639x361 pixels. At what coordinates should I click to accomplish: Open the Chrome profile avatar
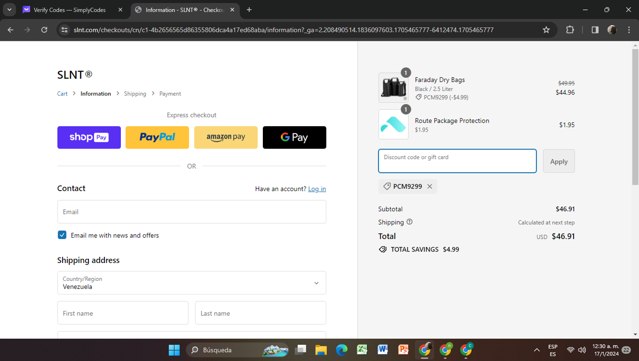[612, 30]
